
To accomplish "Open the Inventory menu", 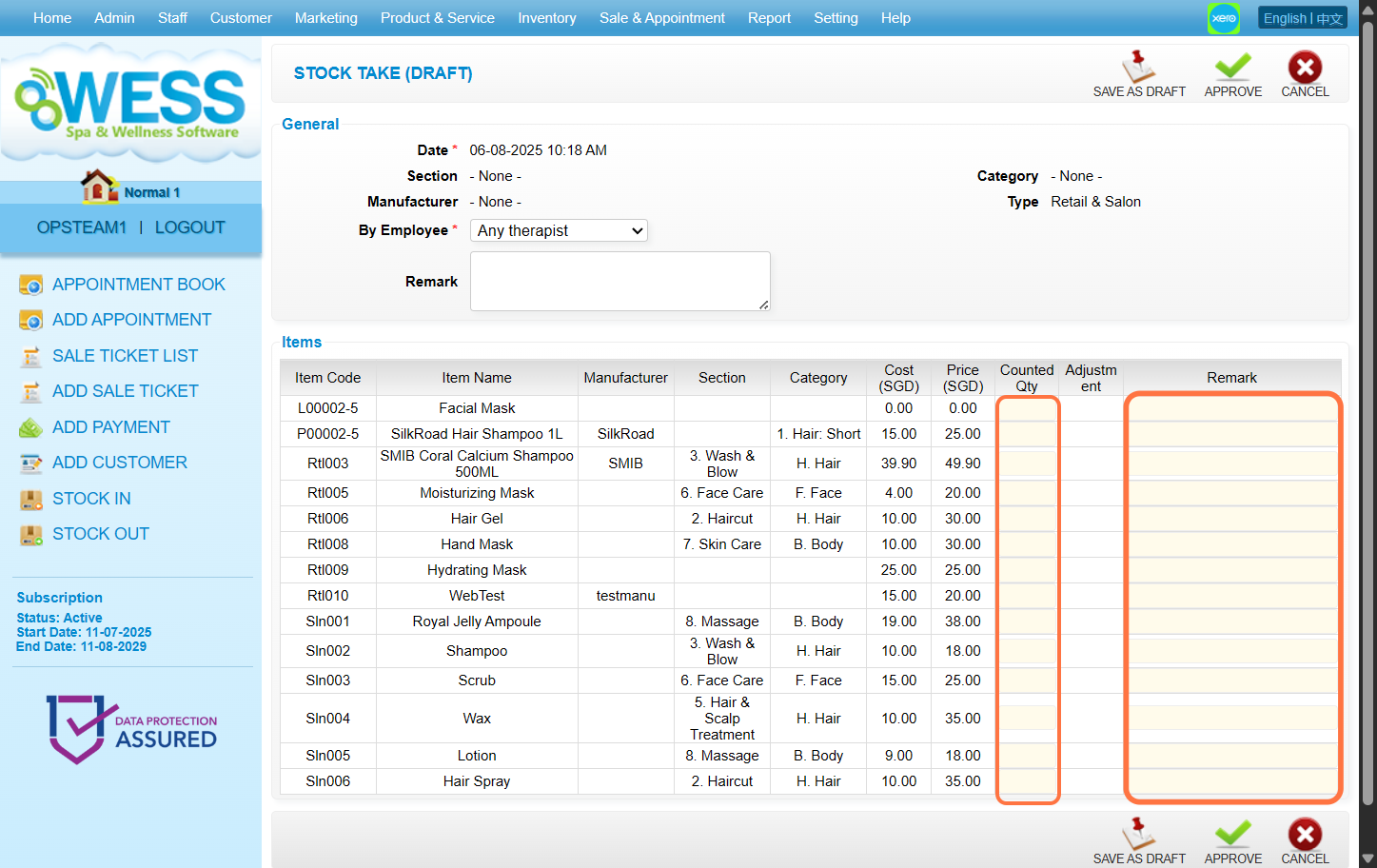I will [x=546, y=18].
